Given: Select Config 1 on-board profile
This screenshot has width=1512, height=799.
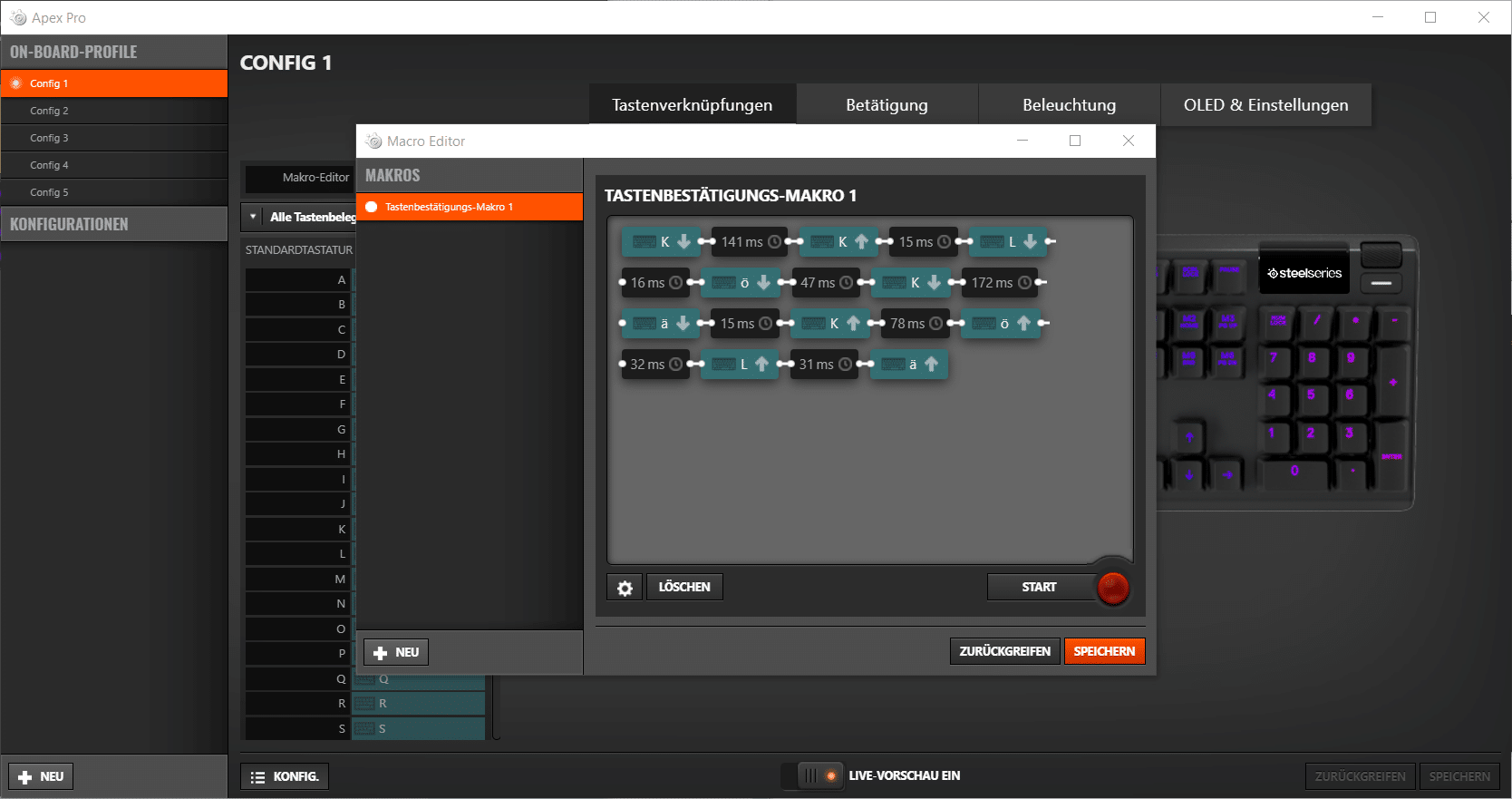Looking at the screenshot, I should click(x=114, y=83).
